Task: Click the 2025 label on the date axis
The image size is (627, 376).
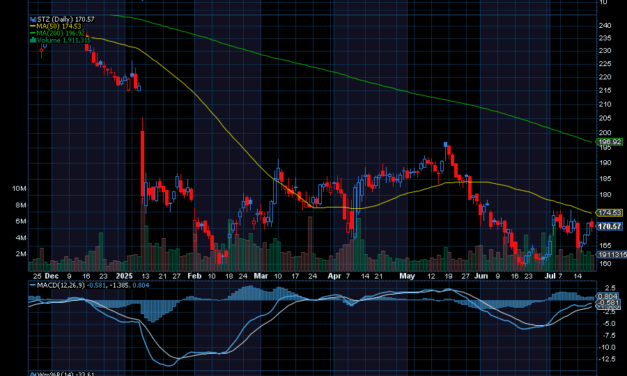Action: point(124,276)
